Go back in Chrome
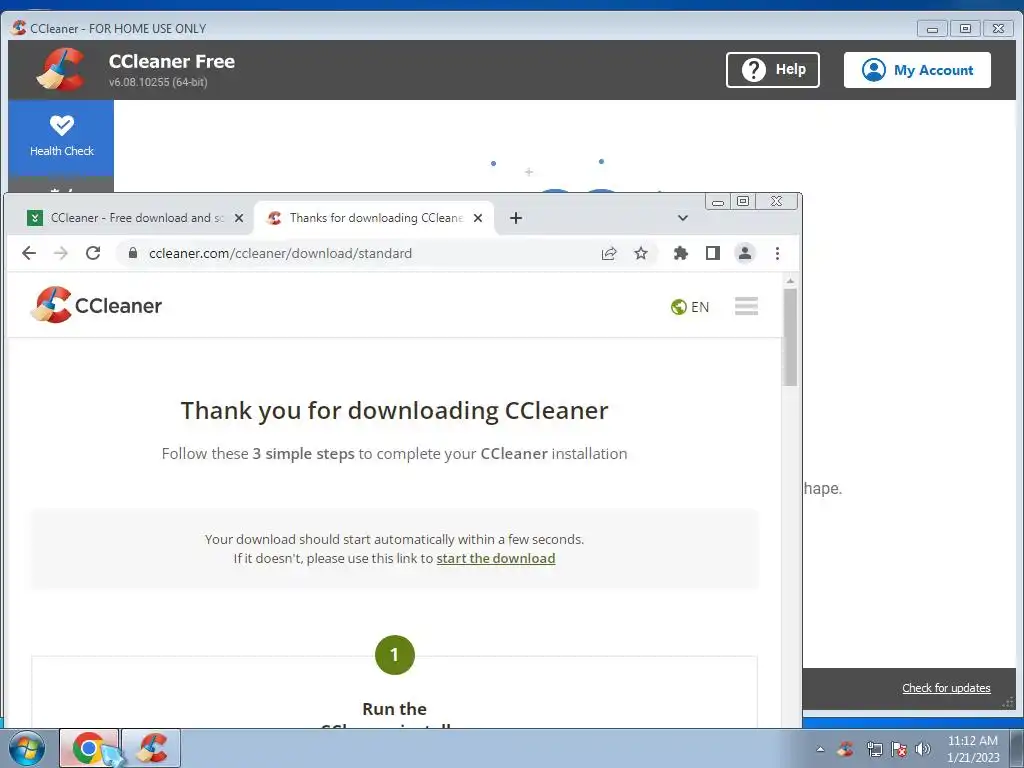This screenshot has height=768, width=1024. coord(29,253)
